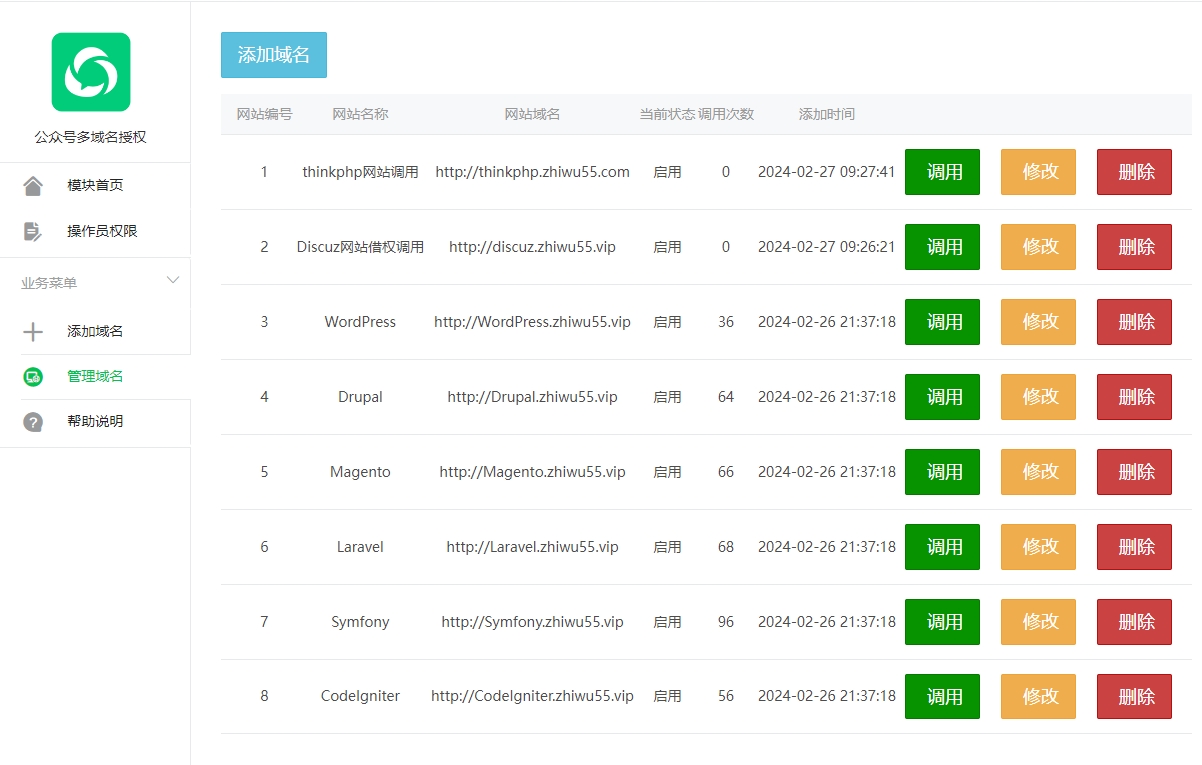Click the Symfony site name cell
Viewport: 1202px width, 765px height.
click(x=360, y=622)
